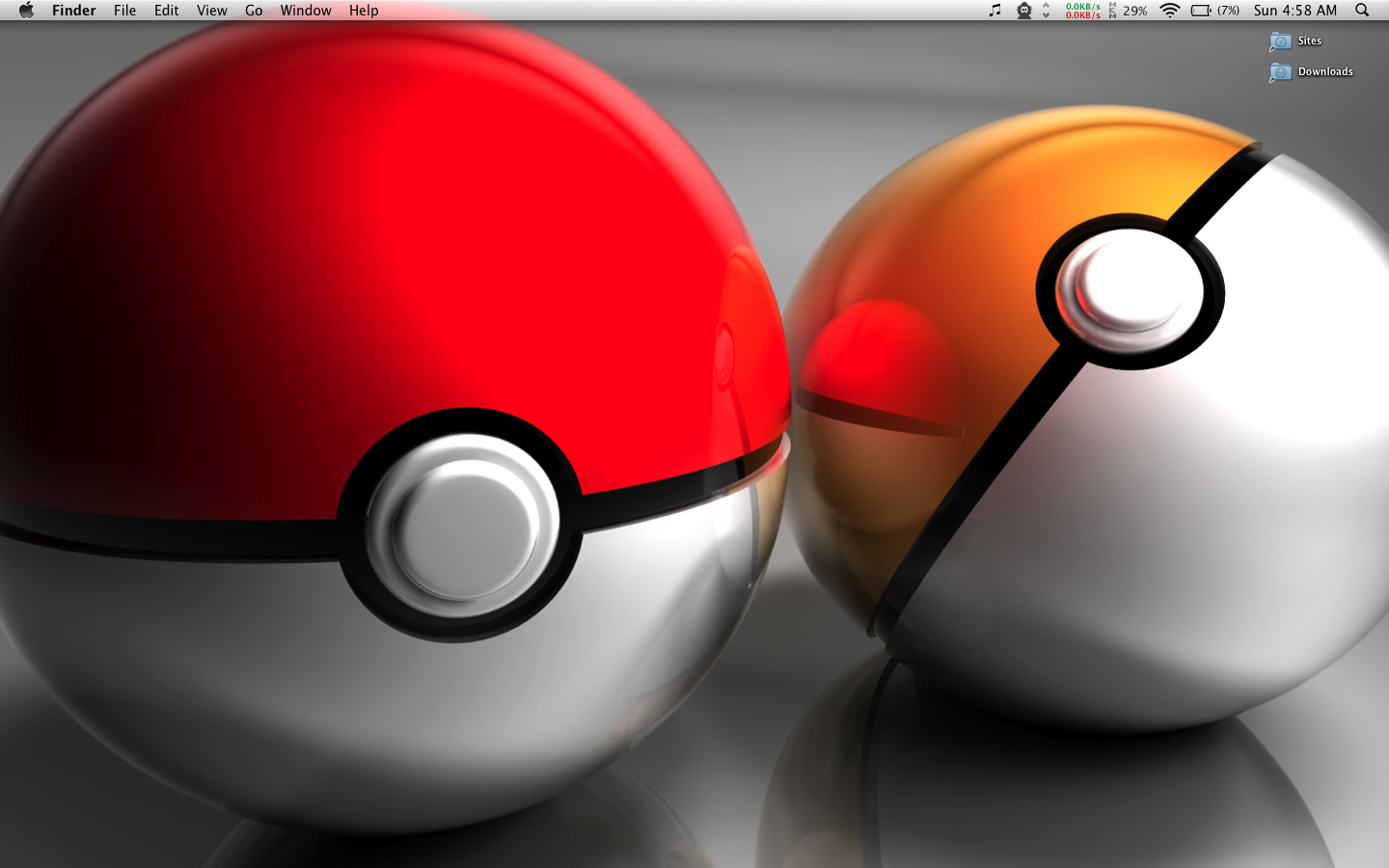Open the View menu

click(x=212, y=11)
